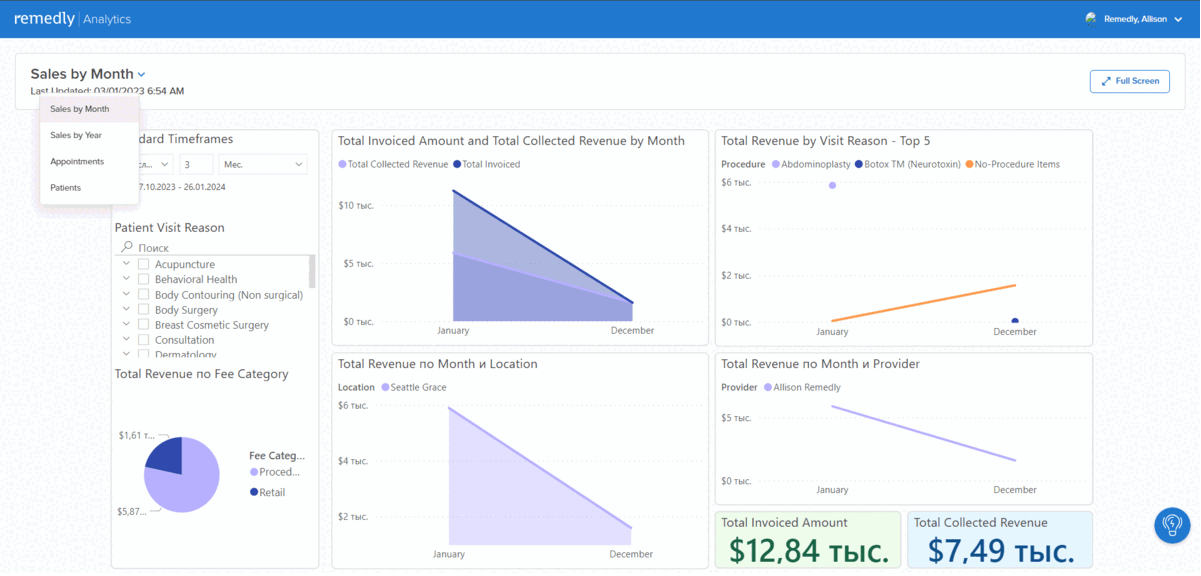
Task: Click the user avatar icon in header
Action: coord(1091,19)
